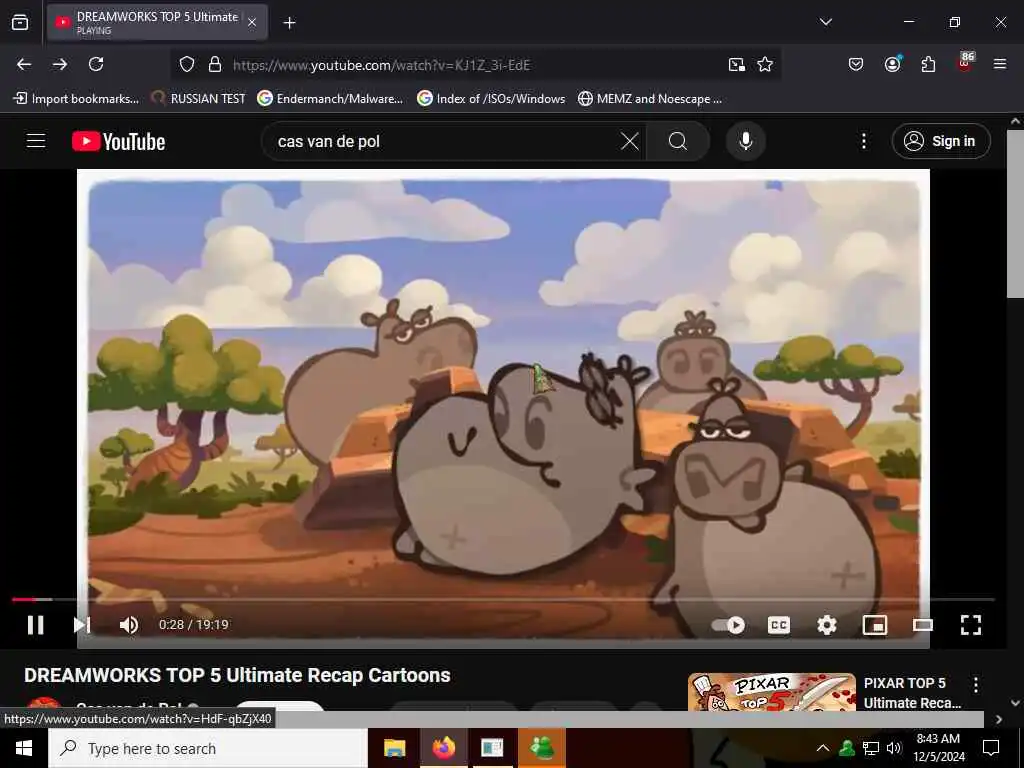This screenshot has width=1024, height=768.
Task: Open clock showing 8:43 AM
Action: pyautogui.click(x=938, y=748)
